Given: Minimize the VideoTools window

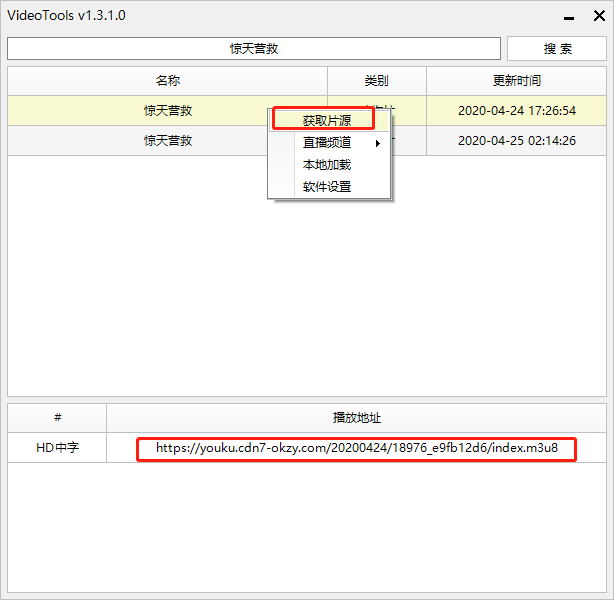Looking at the screenshot, I should click(569, 18).
